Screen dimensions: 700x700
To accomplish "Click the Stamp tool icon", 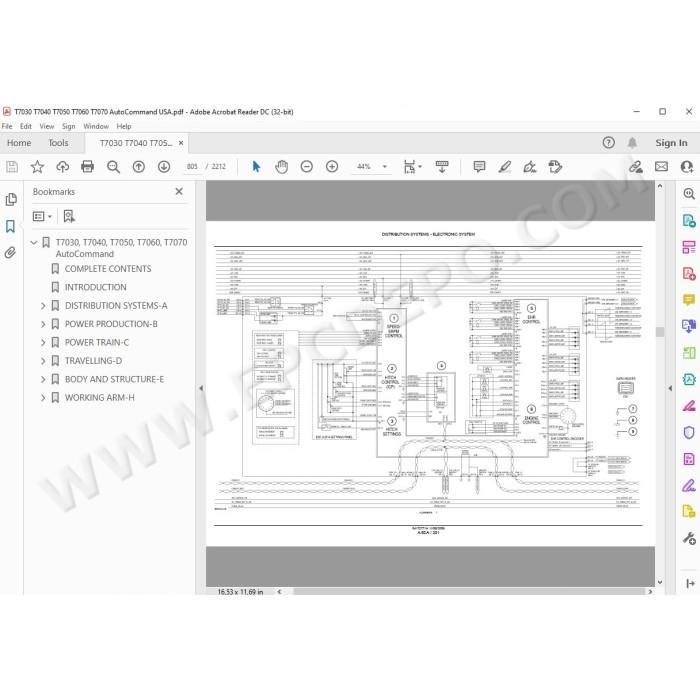I will tap(555, 167).
